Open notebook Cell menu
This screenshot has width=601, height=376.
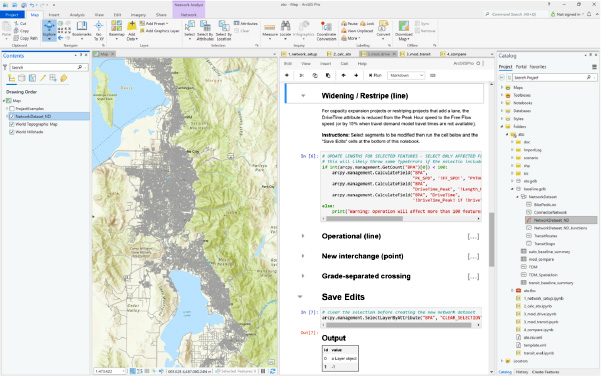click(344, 64)
